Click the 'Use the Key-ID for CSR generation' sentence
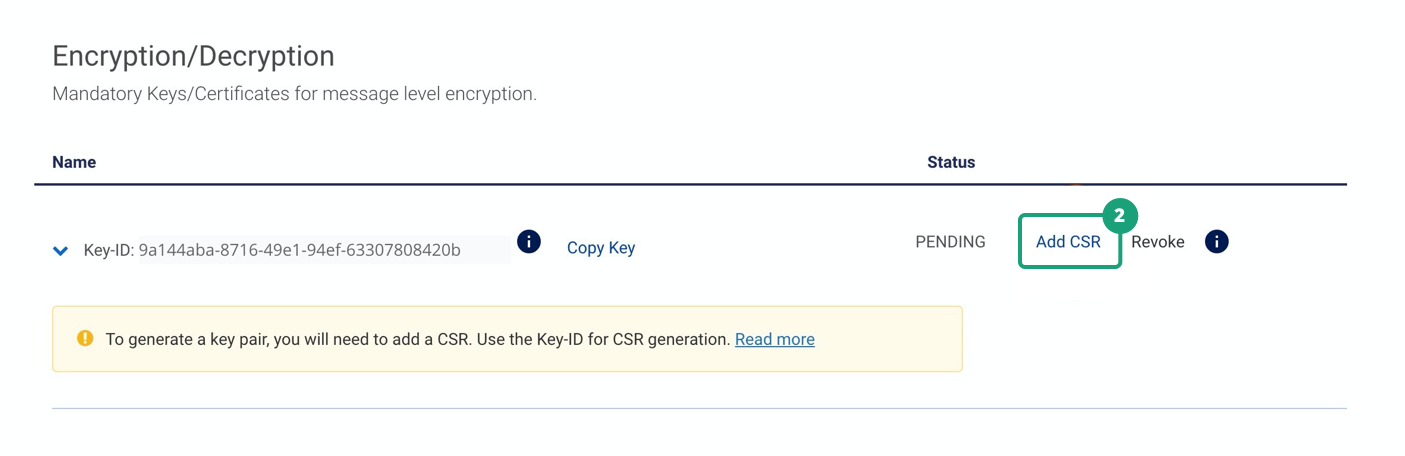Image resolution: width=1405 pixels, height=456 pixels. [586, 339]
